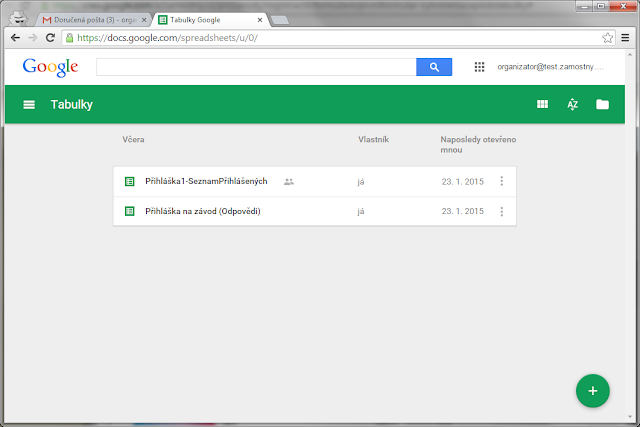Open the Chrome menu button
Viewport: 640px width, 427px height.
point(625,38)
